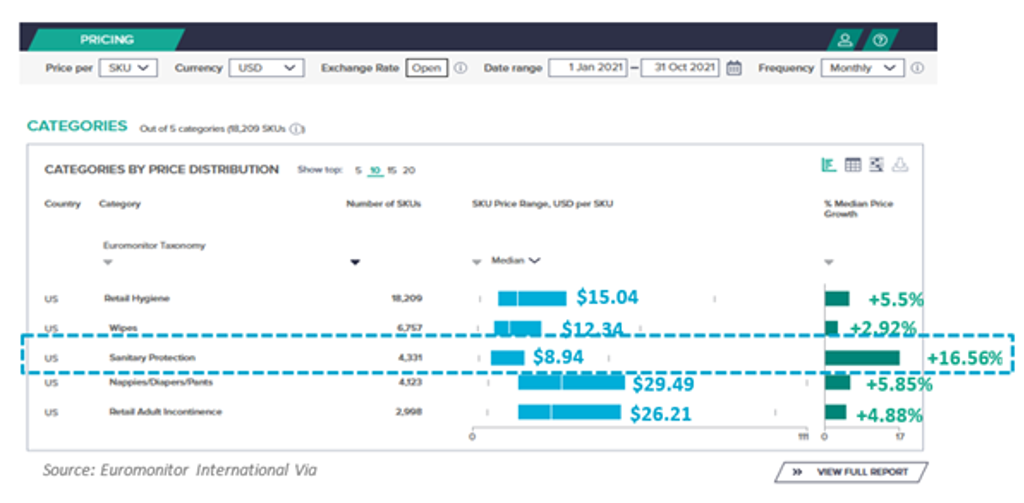This screenshot has height=503, width=1024.
Task: Select the PRICING tab
Action: click(107, 40)
